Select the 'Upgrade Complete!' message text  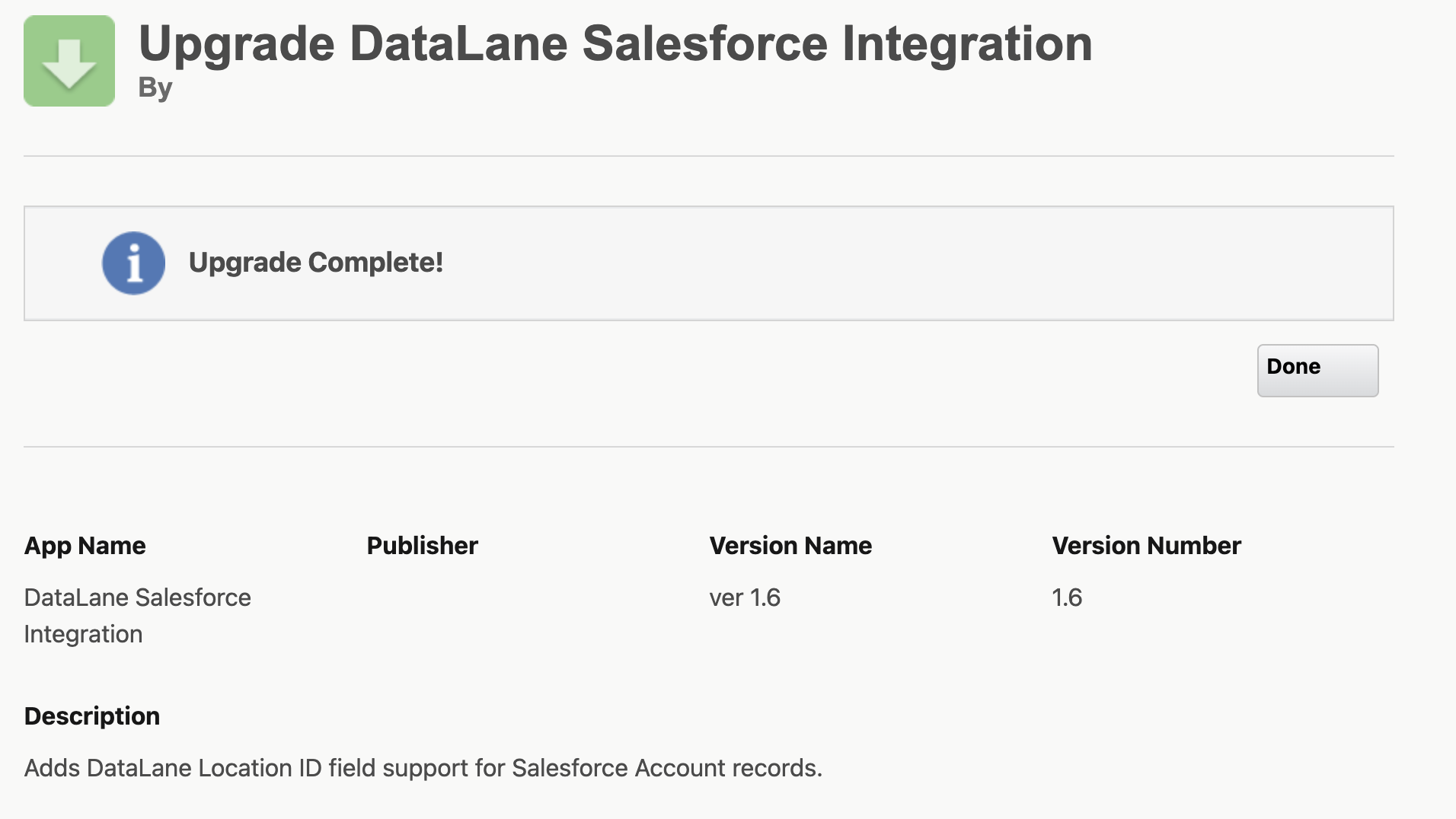[316, 263]
